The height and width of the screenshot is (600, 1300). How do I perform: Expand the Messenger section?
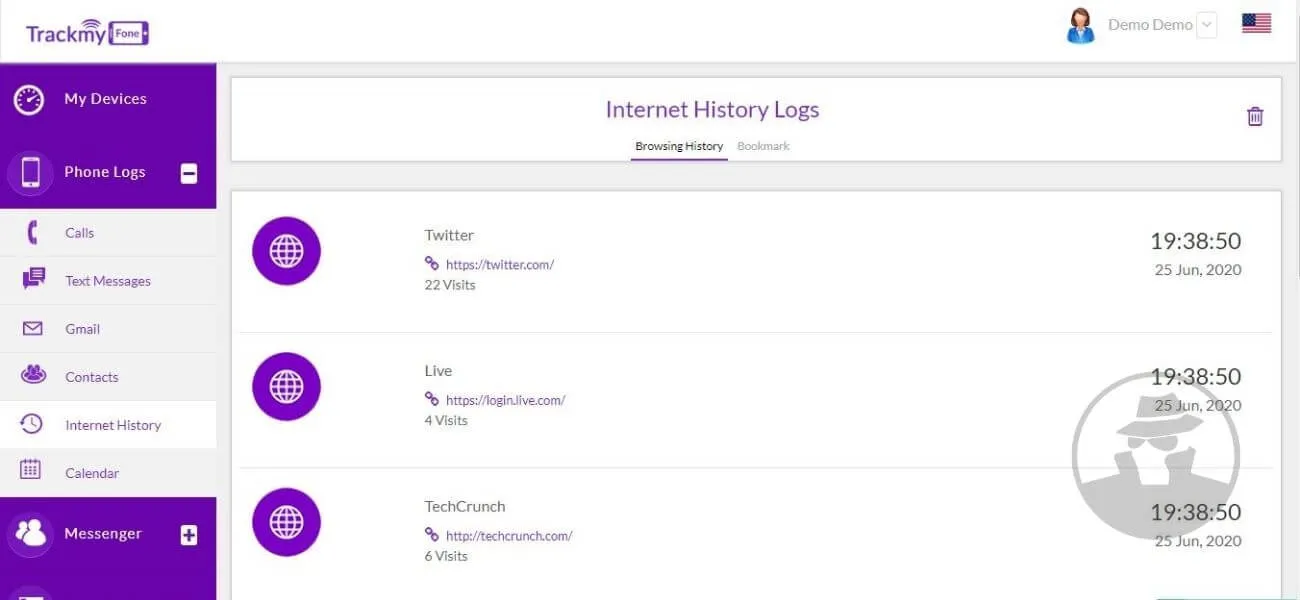coord(189,535)
